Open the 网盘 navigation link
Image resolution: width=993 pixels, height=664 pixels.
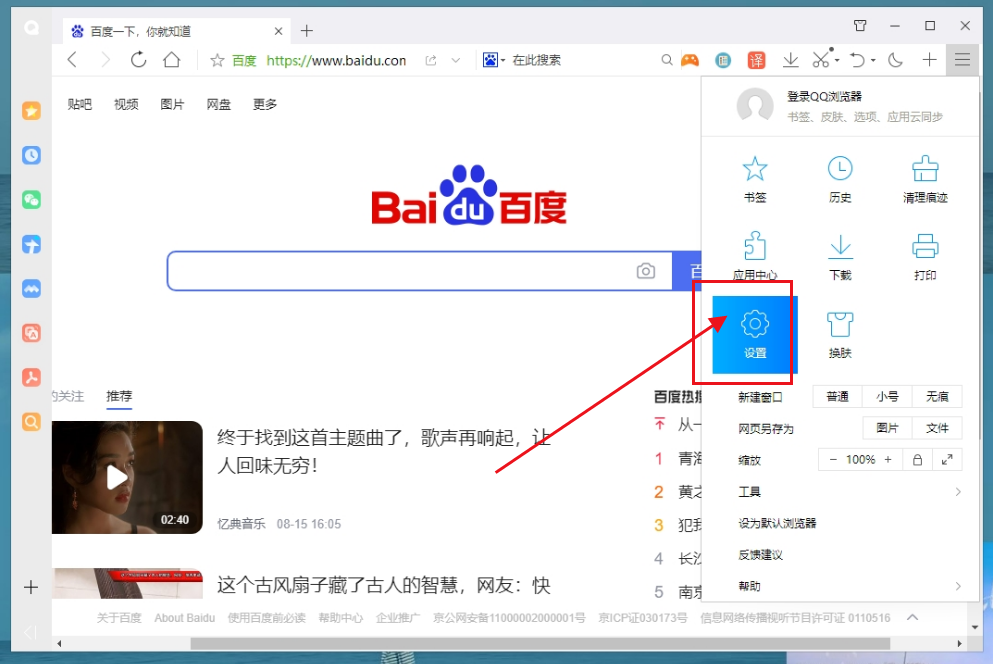coord(218,105)
